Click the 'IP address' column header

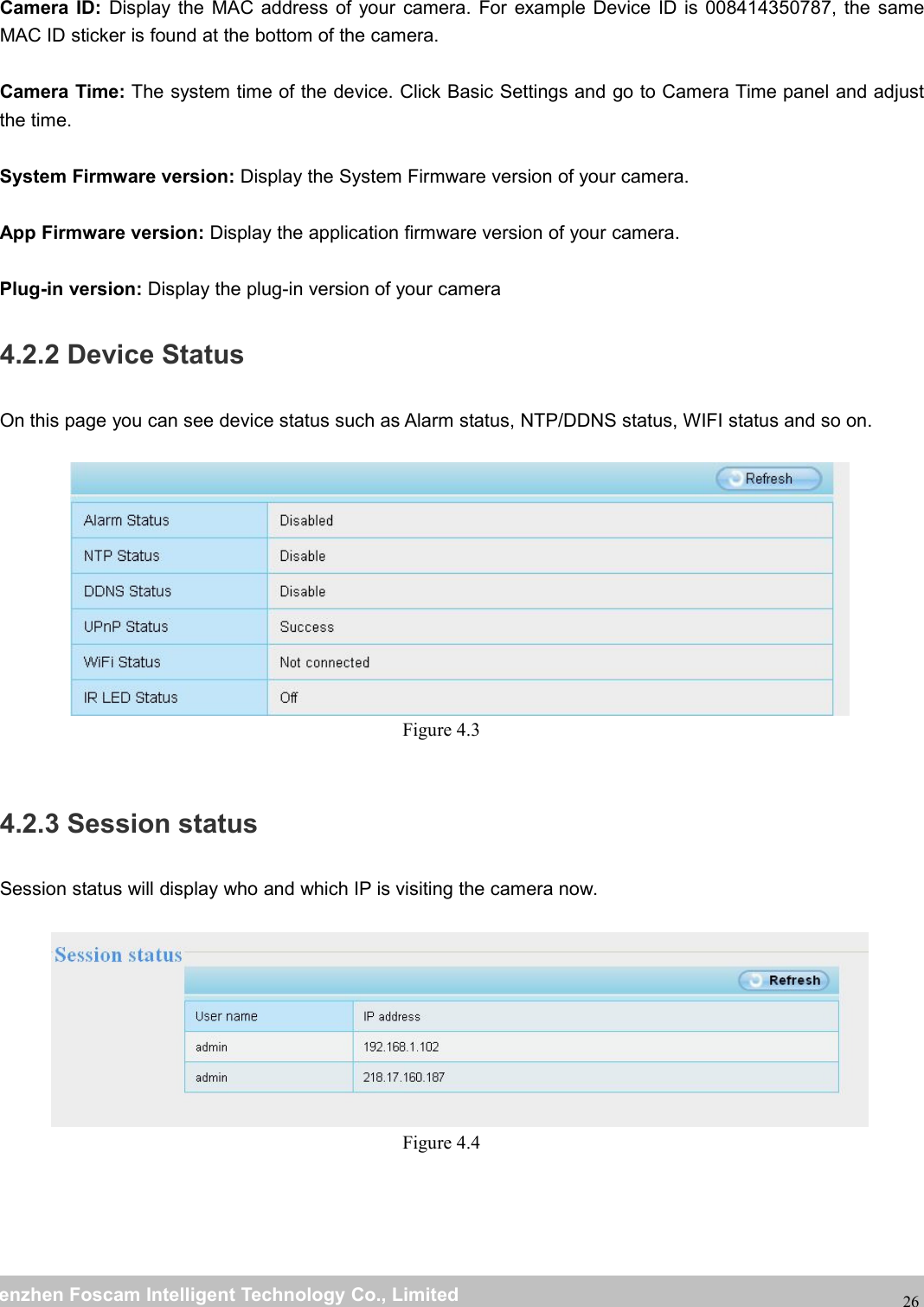coord(392,1016)
